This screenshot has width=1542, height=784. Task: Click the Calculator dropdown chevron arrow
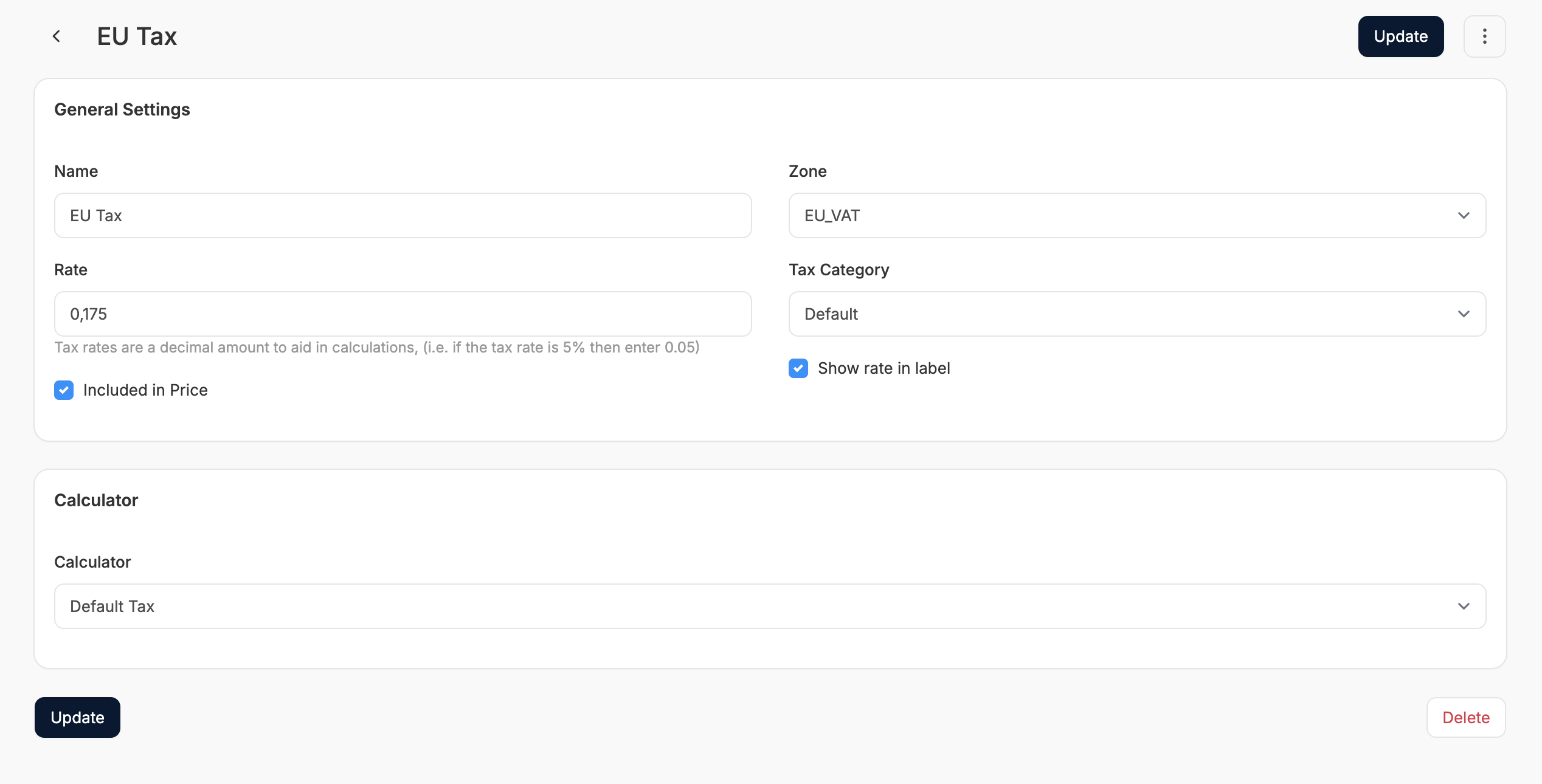click(1464, 607)
